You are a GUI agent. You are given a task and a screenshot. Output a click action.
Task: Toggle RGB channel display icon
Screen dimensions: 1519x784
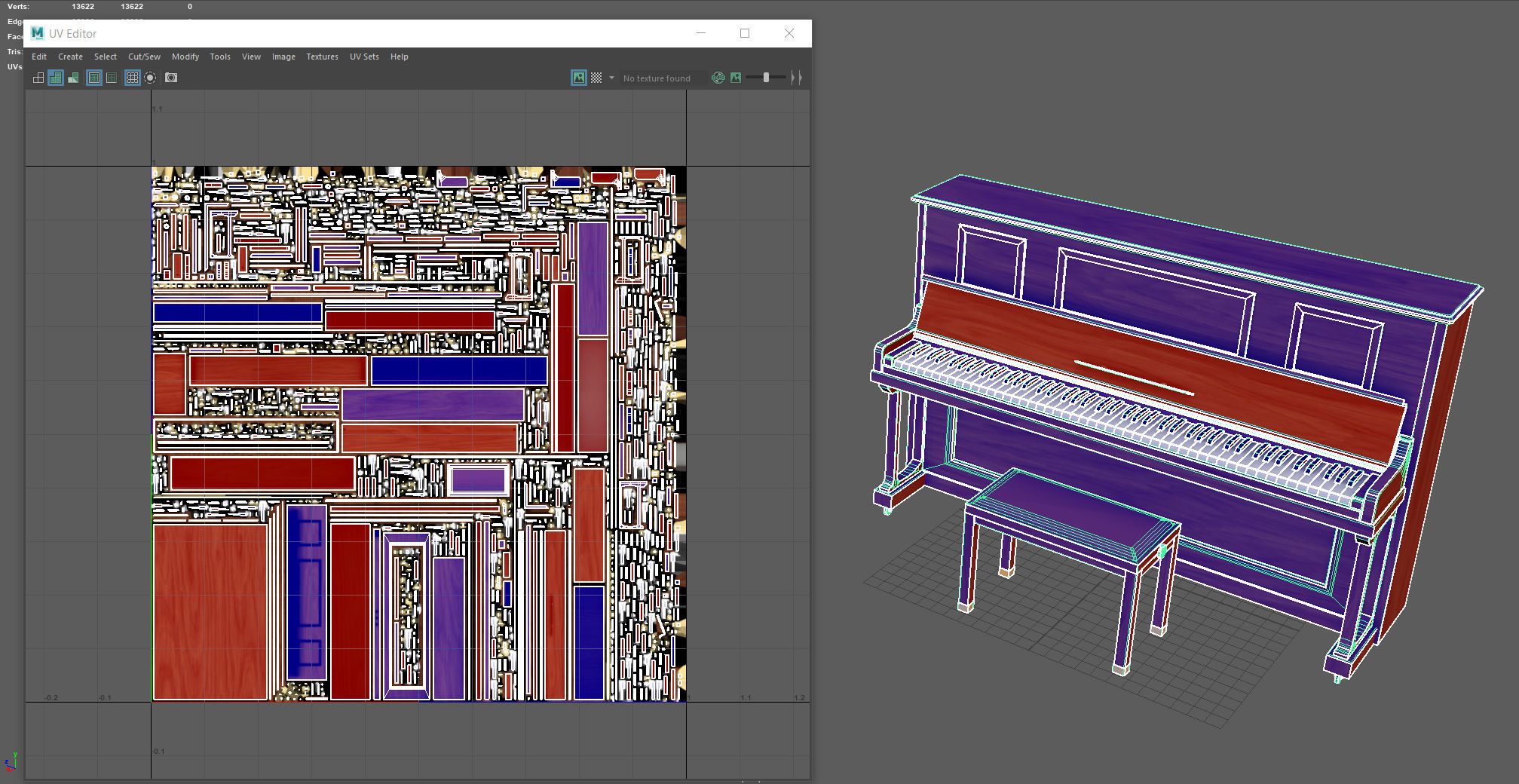tap(718, 78)
